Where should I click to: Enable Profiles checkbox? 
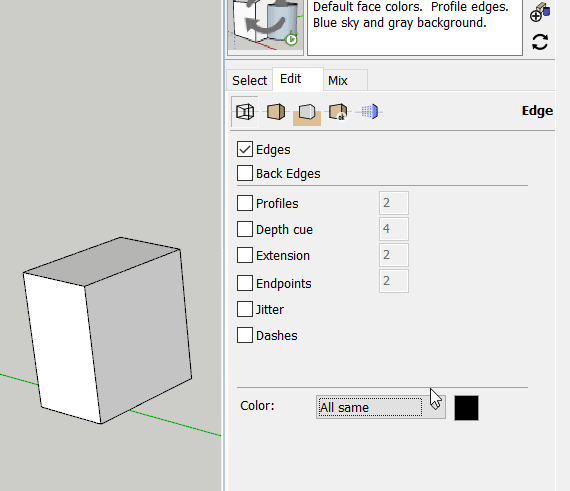[245, 203]
